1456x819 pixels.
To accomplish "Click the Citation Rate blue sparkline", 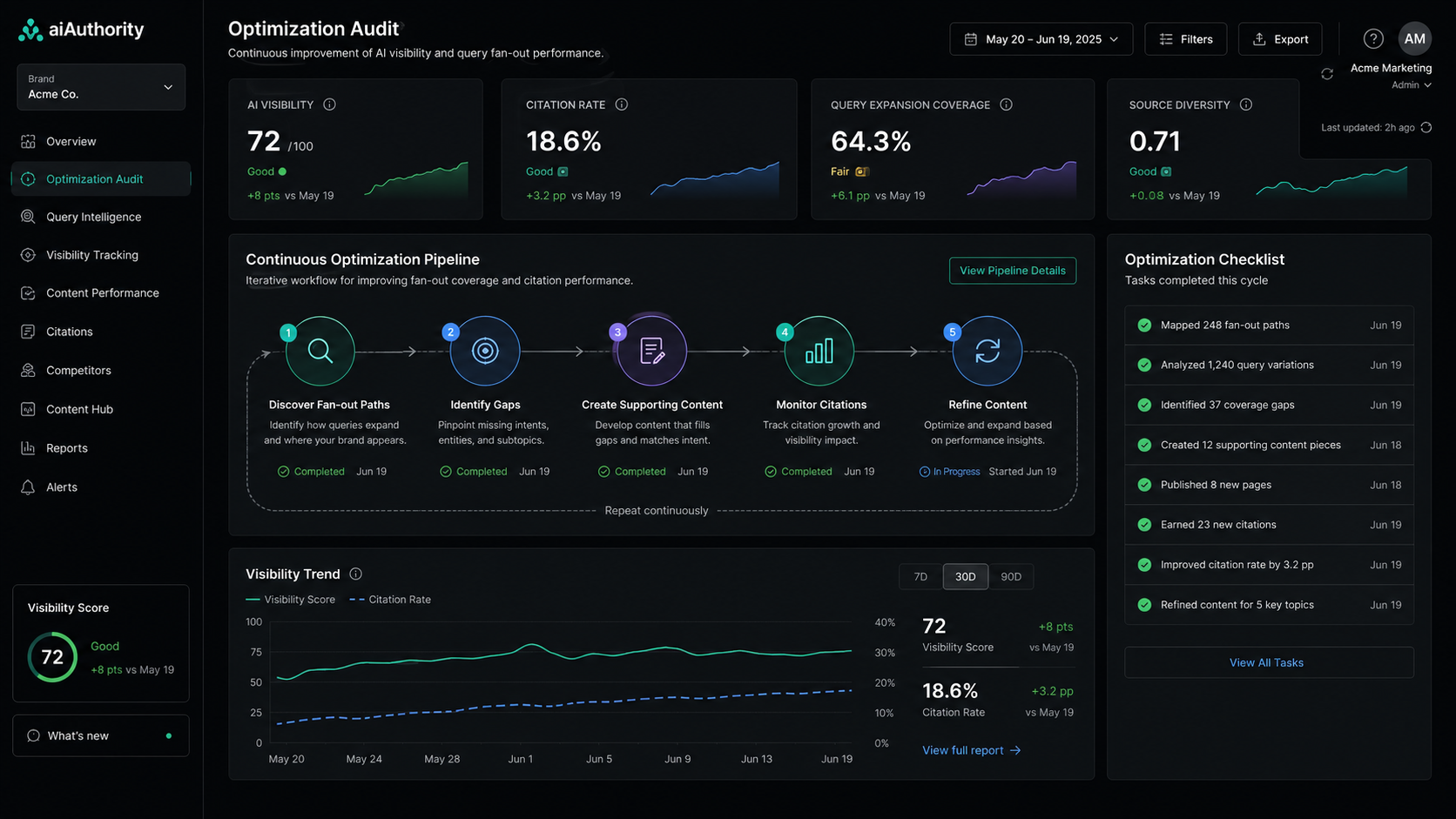I will click(715, 178).
